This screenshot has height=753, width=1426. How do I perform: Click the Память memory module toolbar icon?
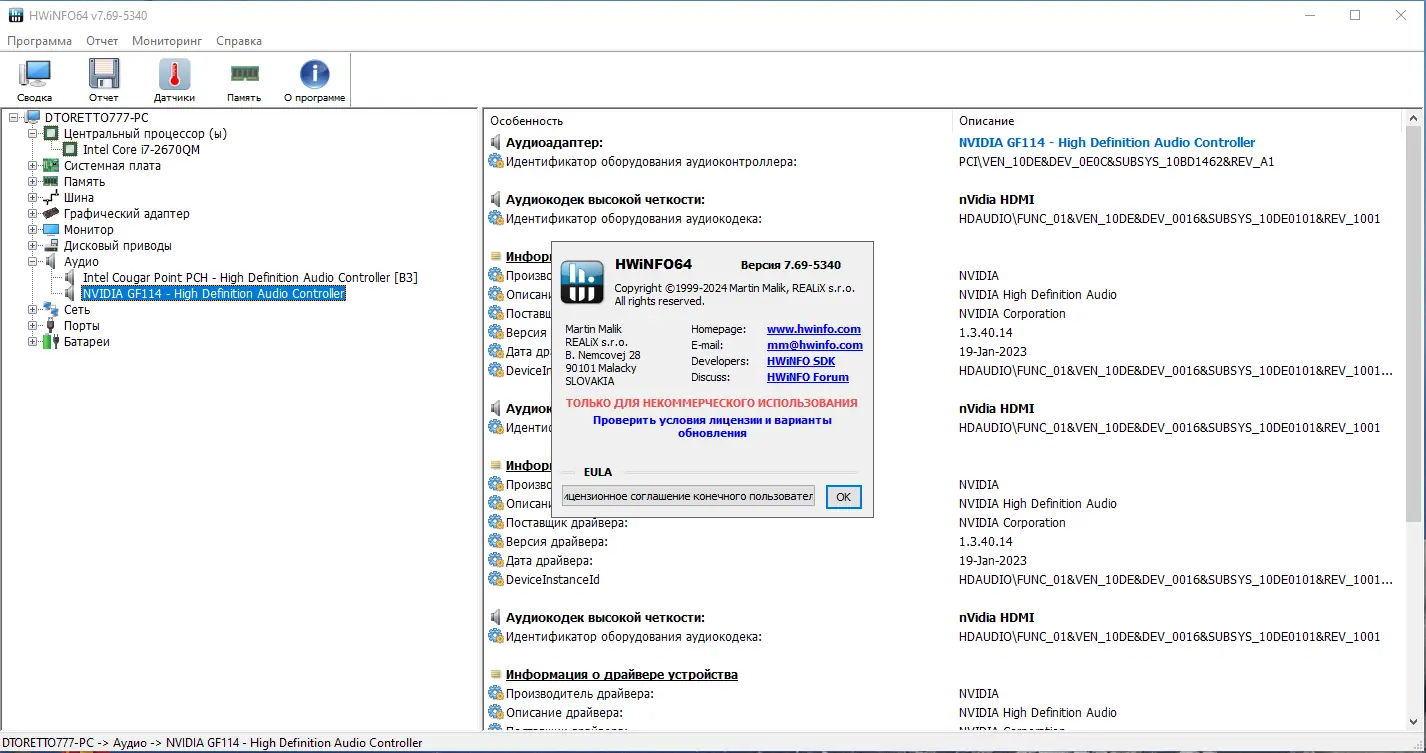tap(244, 73)
